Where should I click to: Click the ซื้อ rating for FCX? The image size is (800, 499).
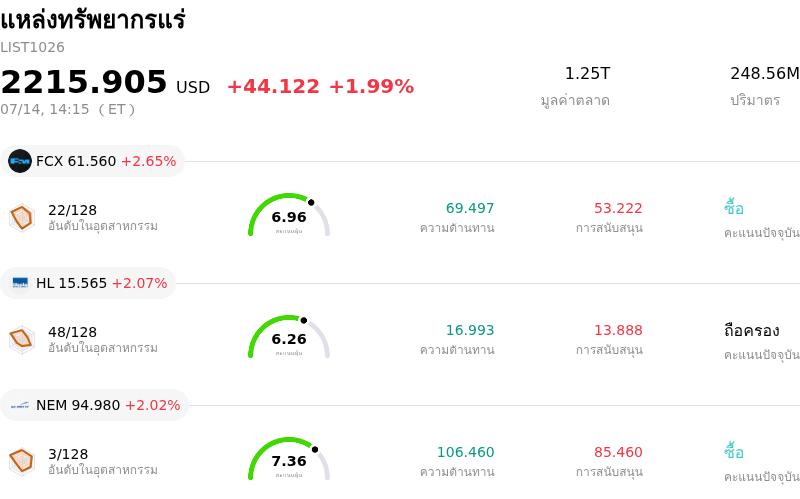pyautogui.click(x=734, y=208)
